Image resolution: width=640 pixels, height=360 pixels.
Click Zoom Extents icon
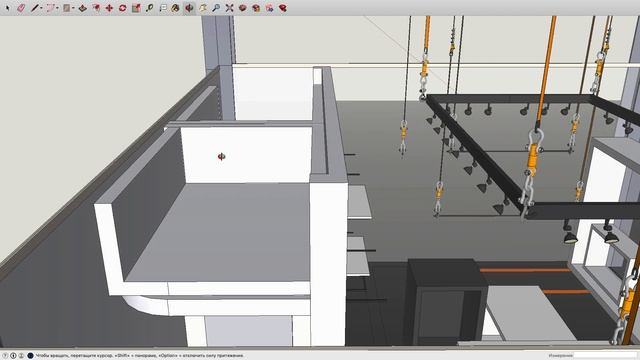[230, 8]
